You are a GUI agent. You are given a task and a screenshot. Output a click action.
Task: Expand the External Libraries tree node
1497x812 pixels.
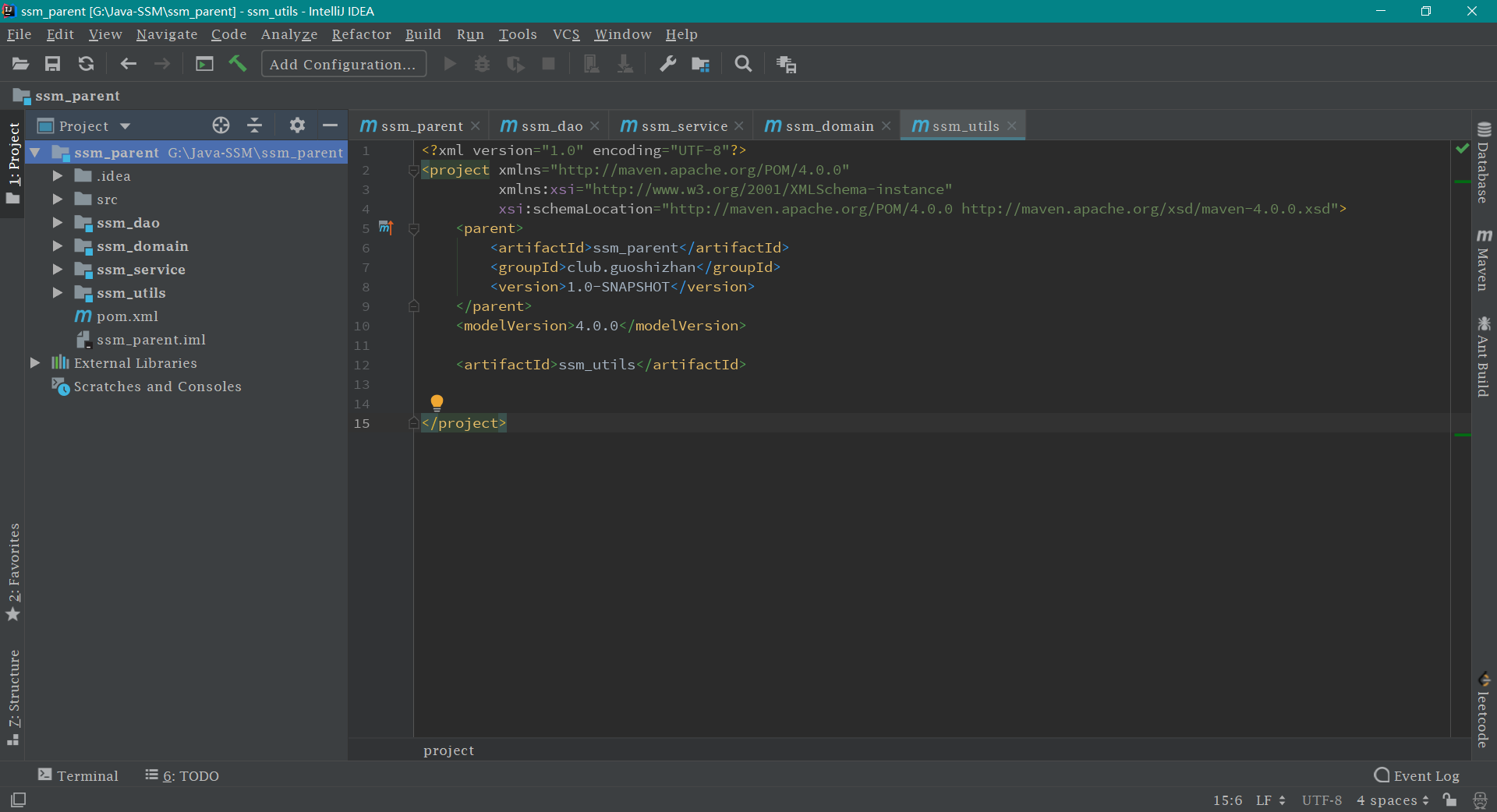click(35, 363)
